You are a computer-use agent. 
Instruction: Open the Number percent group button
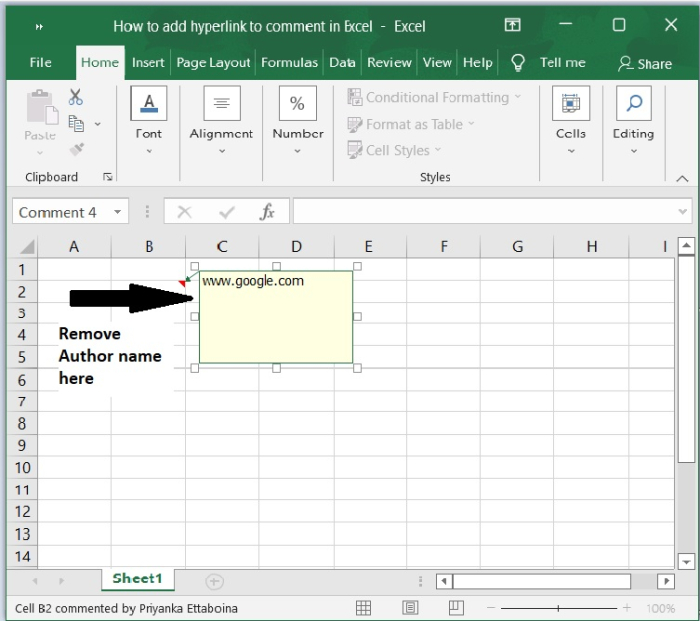point(298,103)
